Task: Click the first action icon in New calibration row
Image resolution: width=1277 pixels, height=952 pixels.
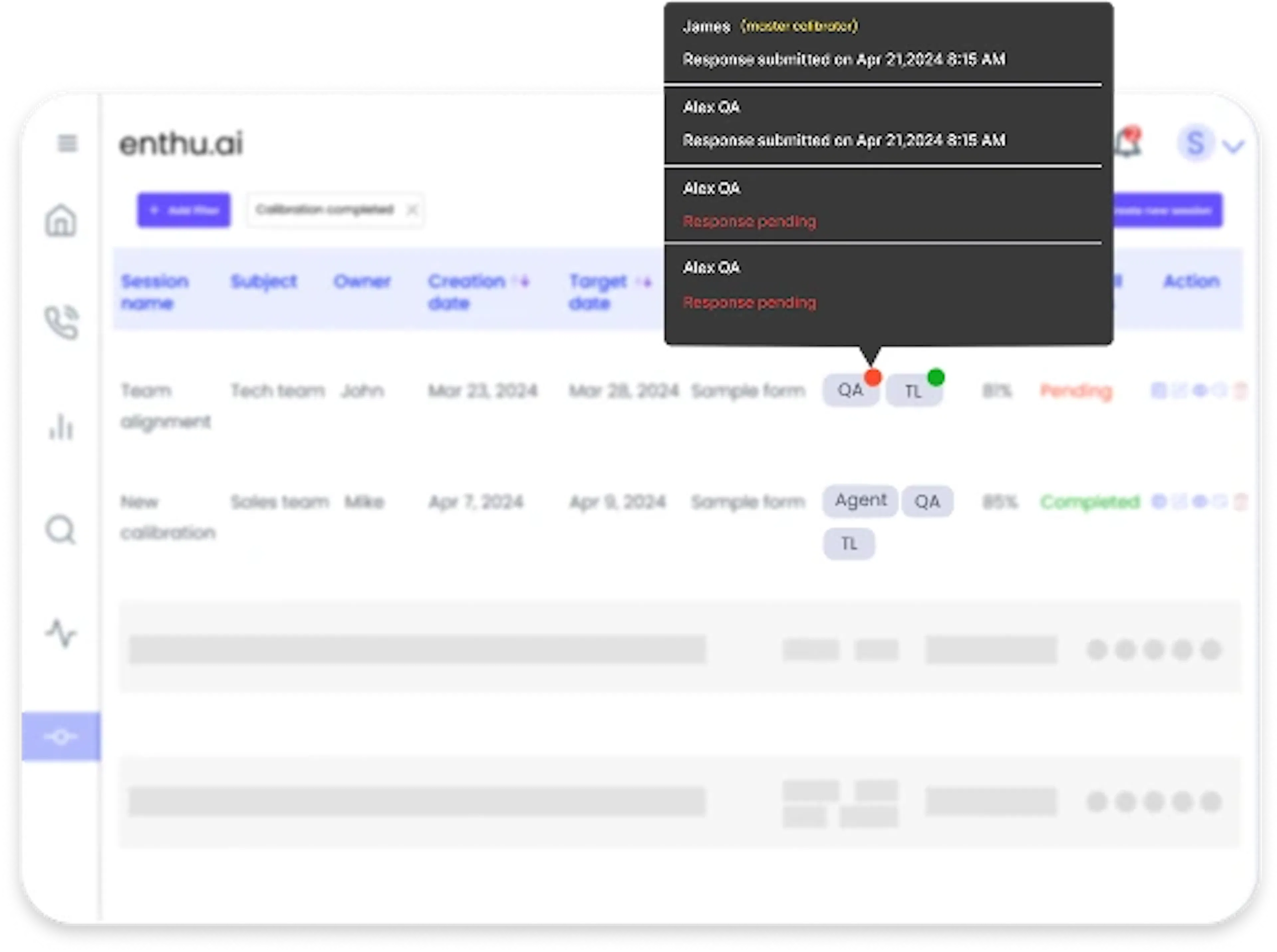Action: tap(1158, 502)
